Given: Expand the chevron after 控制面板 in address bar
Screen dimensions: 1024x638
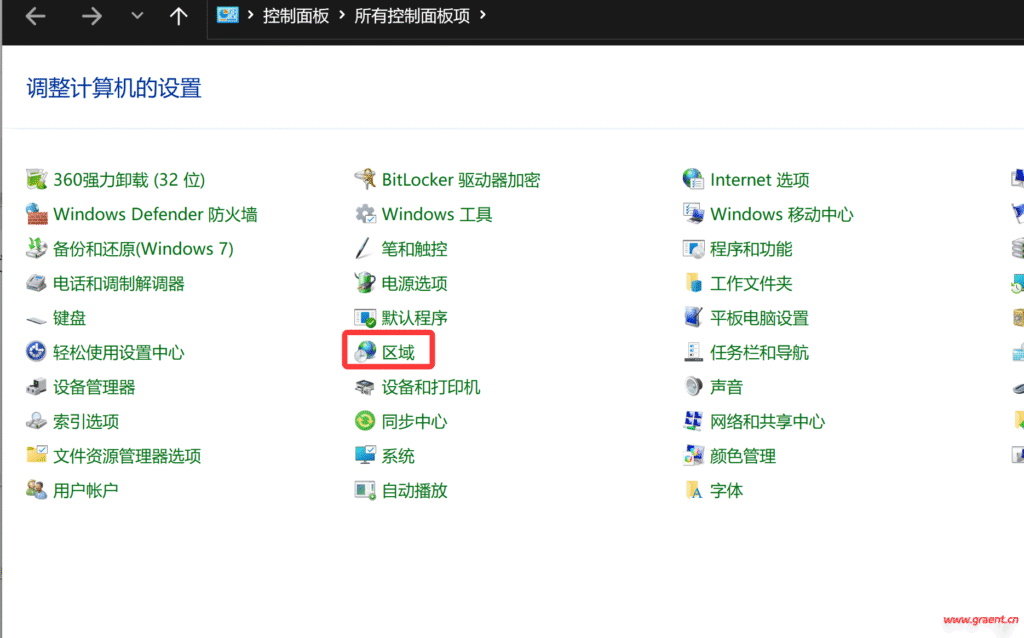Looking at the screenshot, I should pos(342,16).
